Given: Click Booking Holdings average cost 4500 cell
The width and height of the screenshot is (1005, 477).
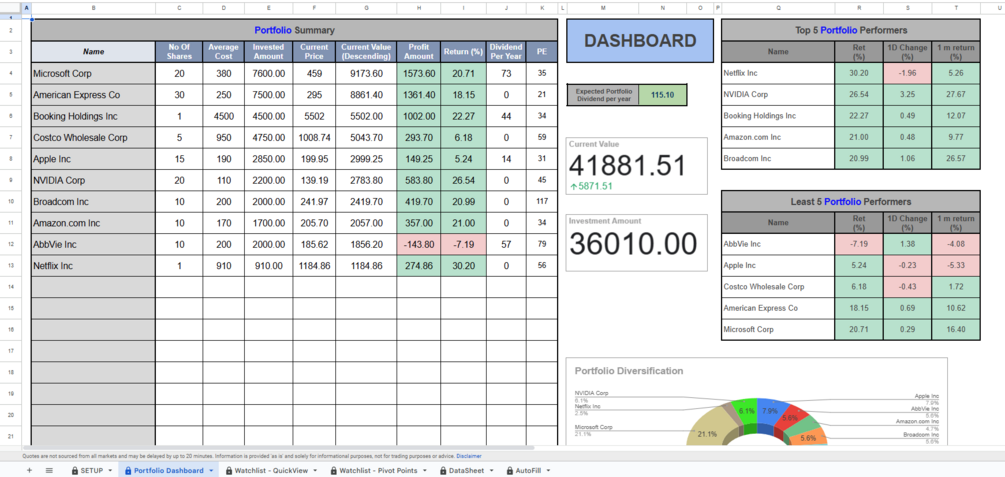Looking at the screenshot, I should (224, 117).
